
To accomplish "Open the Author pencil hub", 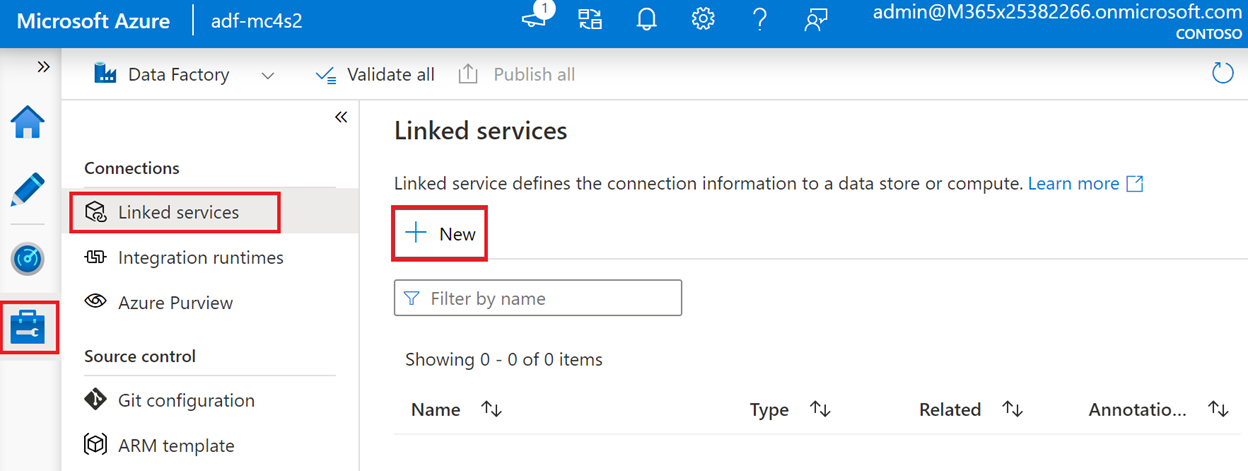I will pos(27,189).
